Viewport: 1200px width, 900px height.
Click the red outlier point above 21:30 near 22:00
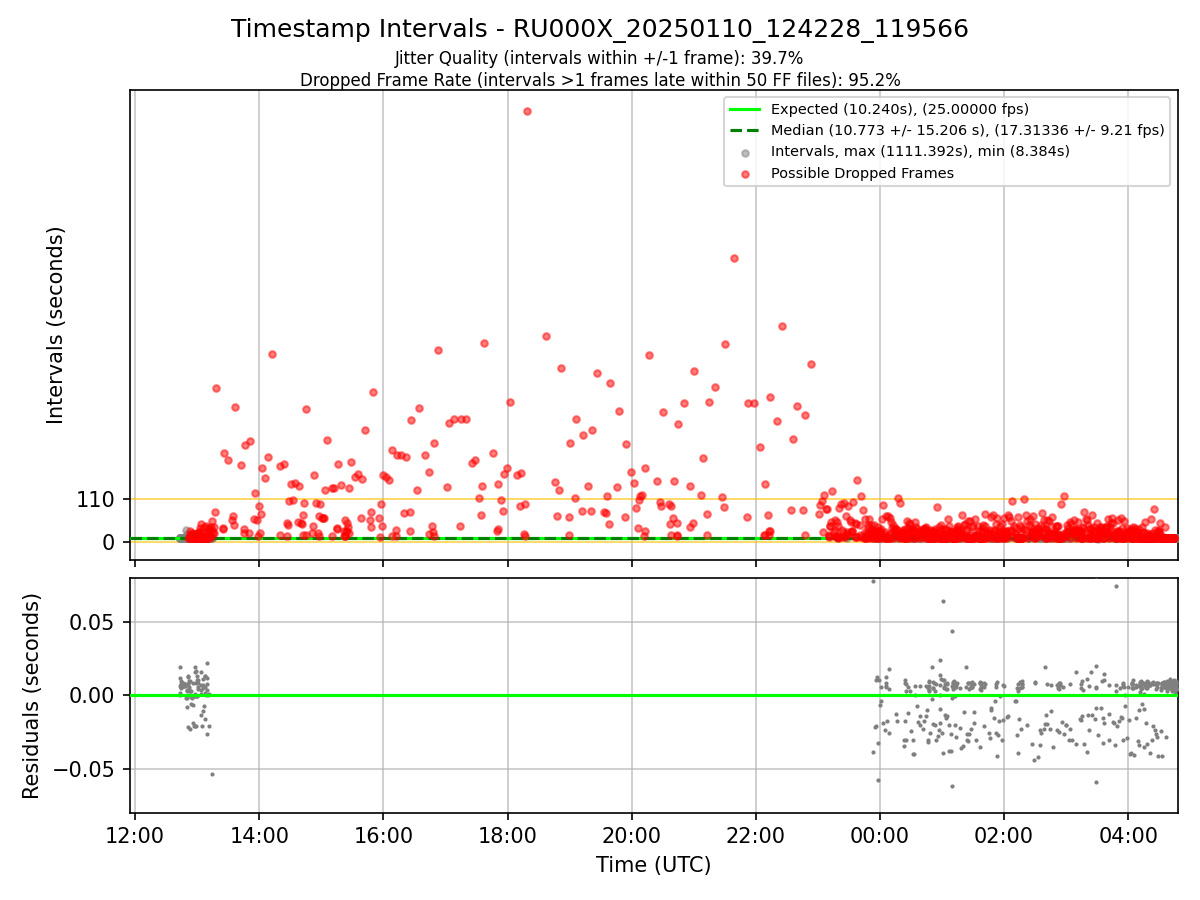click(734, 258)
